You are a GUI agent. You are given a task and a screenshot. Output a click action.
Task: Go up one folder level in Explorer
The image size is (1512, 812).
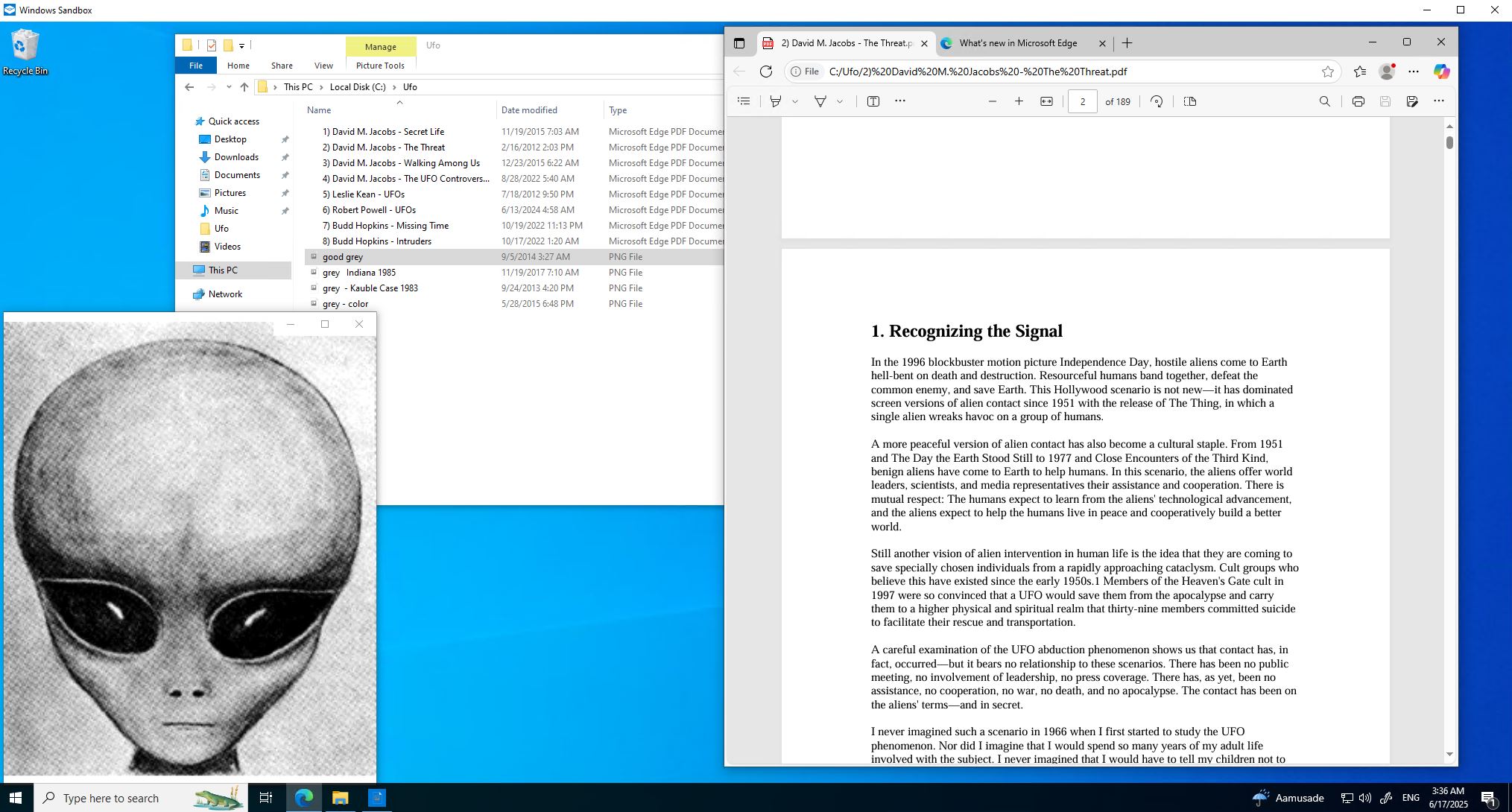coord(244,87)
